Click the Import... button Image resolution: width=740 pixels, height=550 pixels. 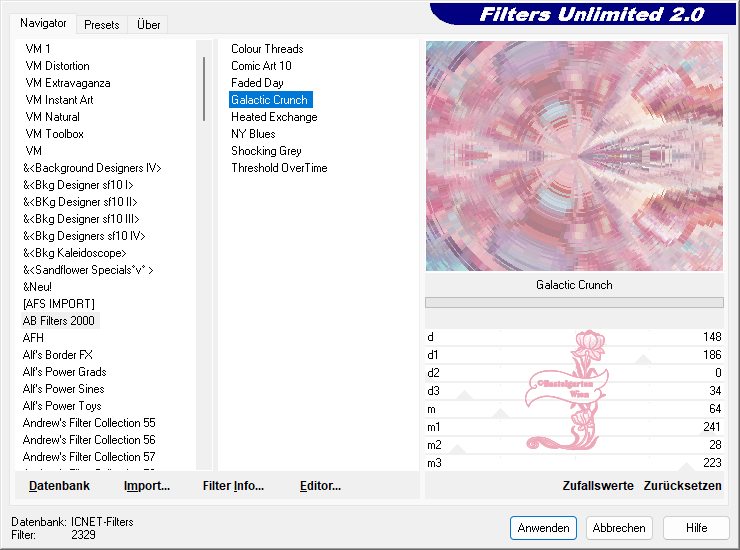pos(147,486)
